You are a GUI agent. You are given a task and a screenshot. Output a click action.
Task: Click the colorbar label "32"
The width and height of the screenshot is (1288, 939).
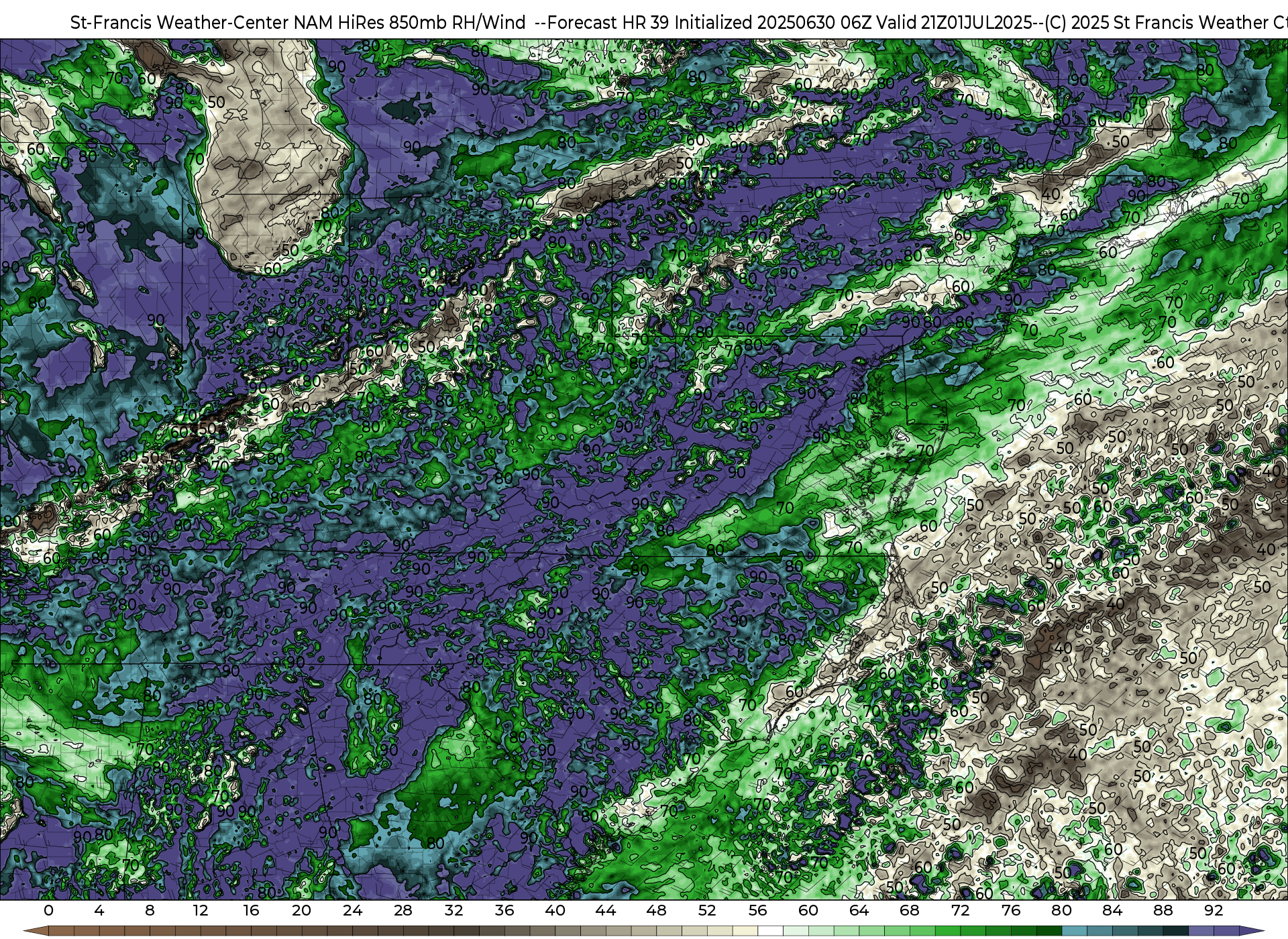coord(454,911)
